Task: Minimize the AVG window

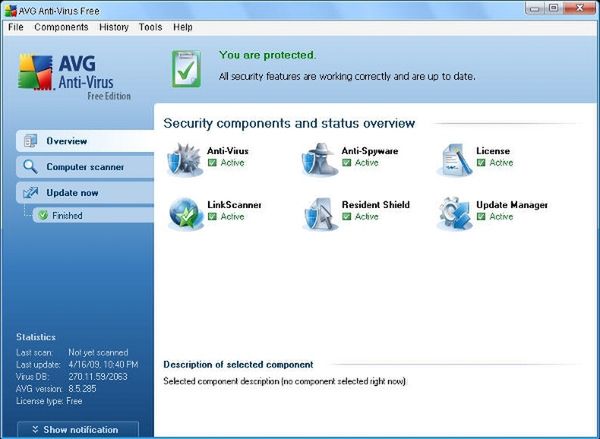Action: point(535,8)
